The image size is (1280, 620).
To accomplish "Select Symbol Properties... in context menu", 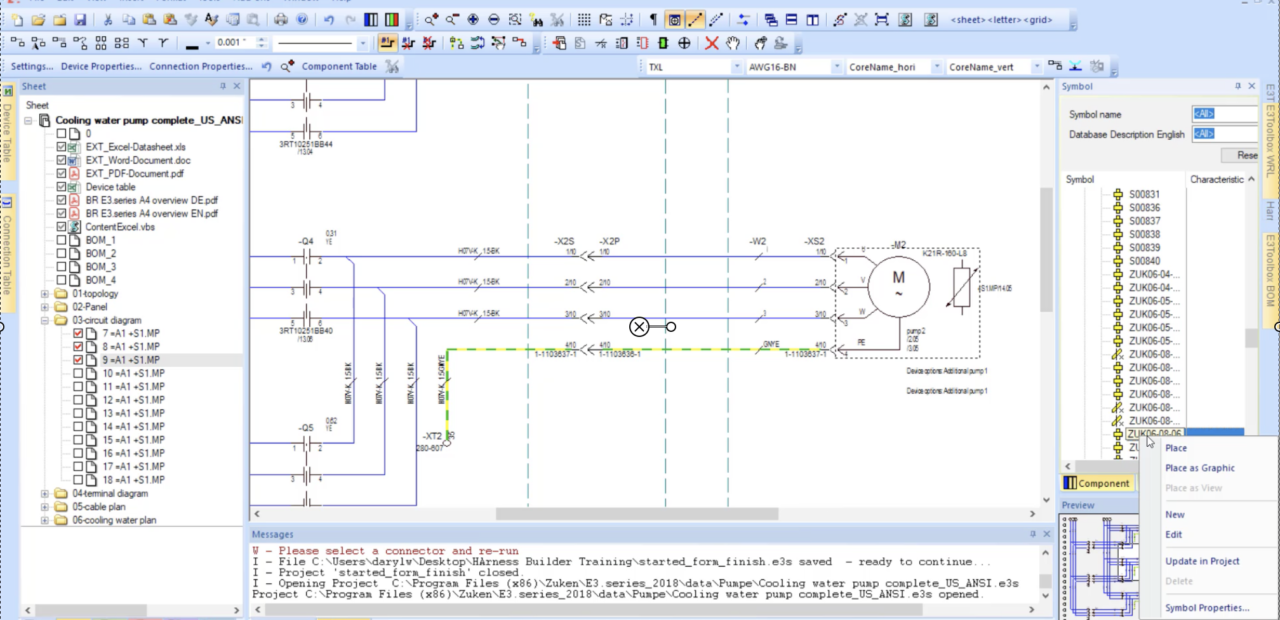I will [1207, 608].
